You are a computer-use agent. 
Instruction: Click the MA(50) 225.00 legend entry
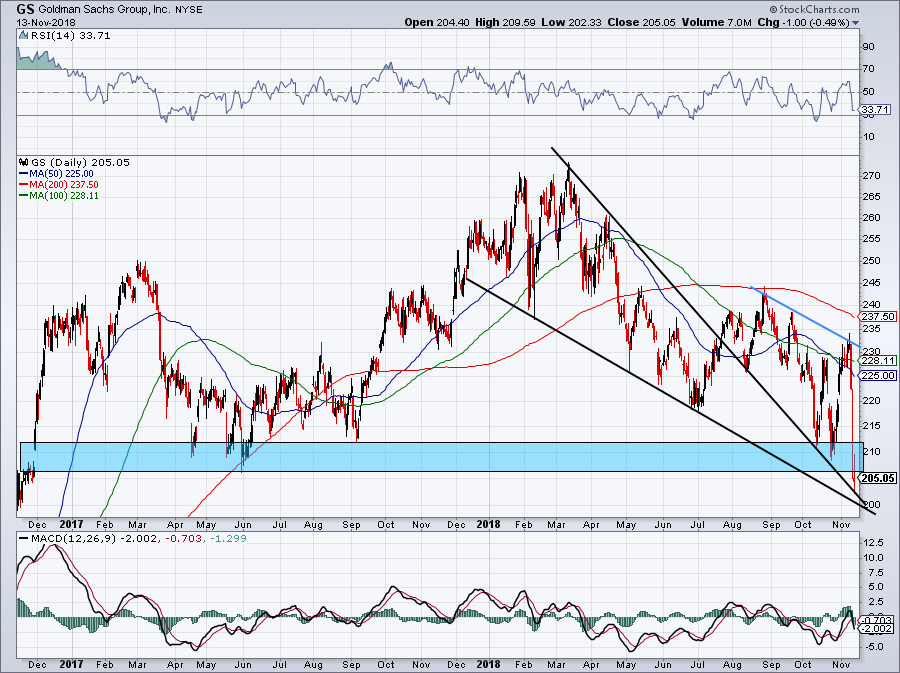tap(56, 174)
